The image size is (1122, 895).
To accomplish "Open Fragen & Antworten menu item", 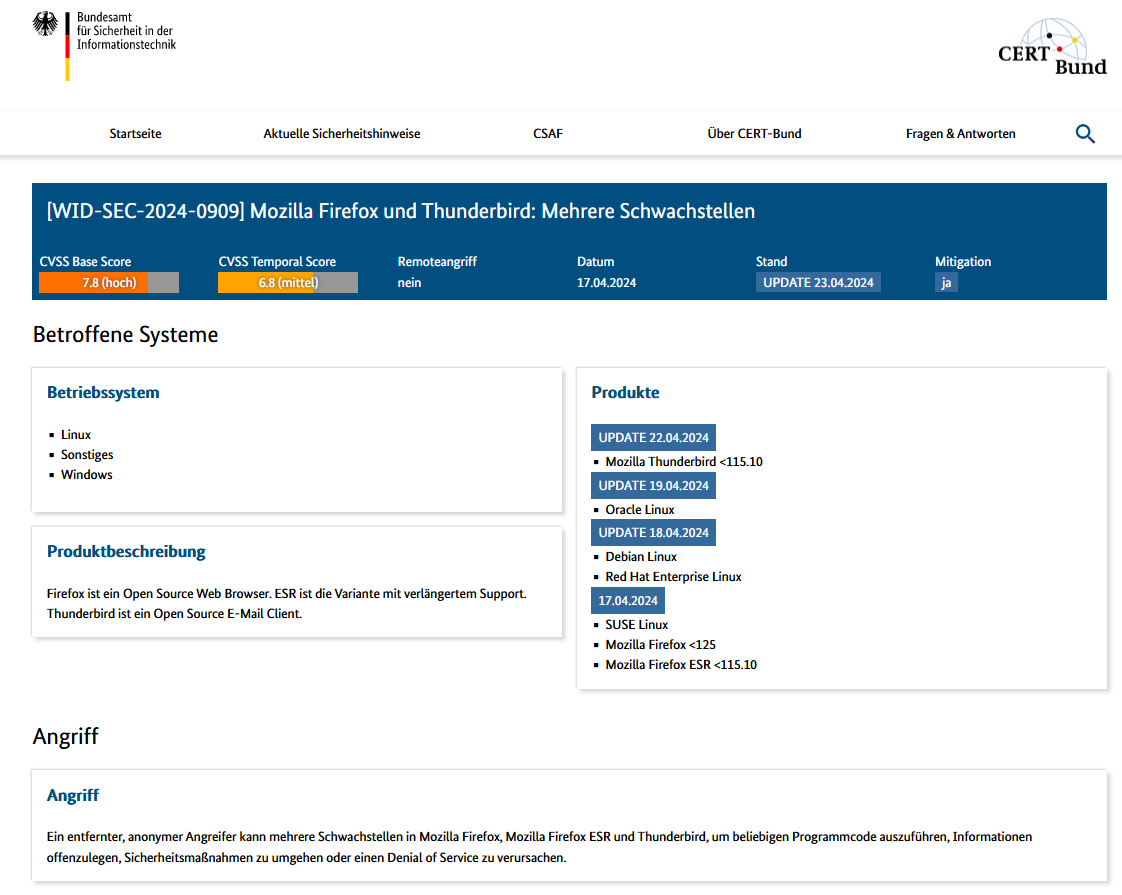I will (960, 134).
